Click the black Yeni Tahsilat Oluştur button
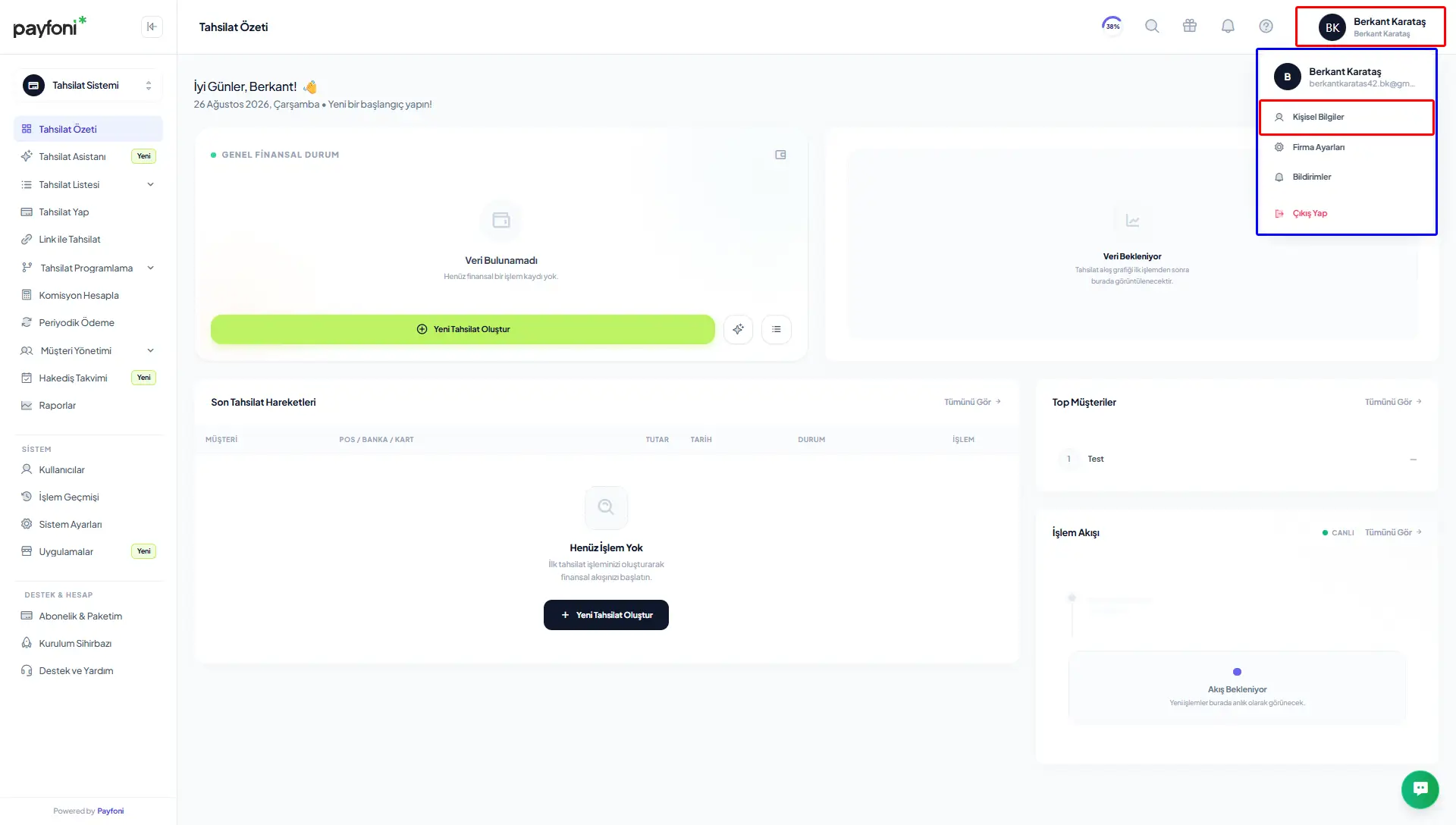Screen dimensions: 1456x825 [x=606, y=615]
